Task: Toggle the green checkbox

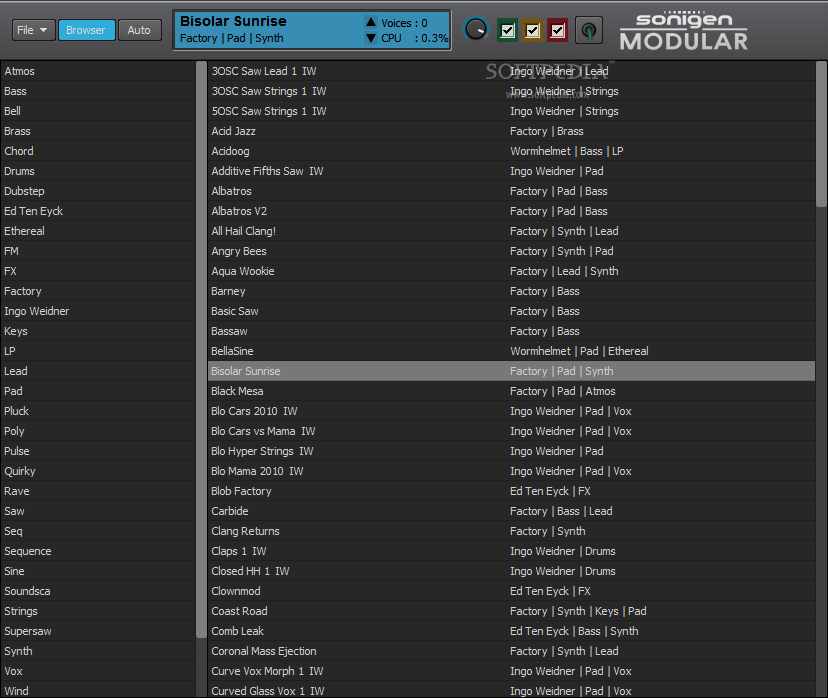Action: coord(507,30)
